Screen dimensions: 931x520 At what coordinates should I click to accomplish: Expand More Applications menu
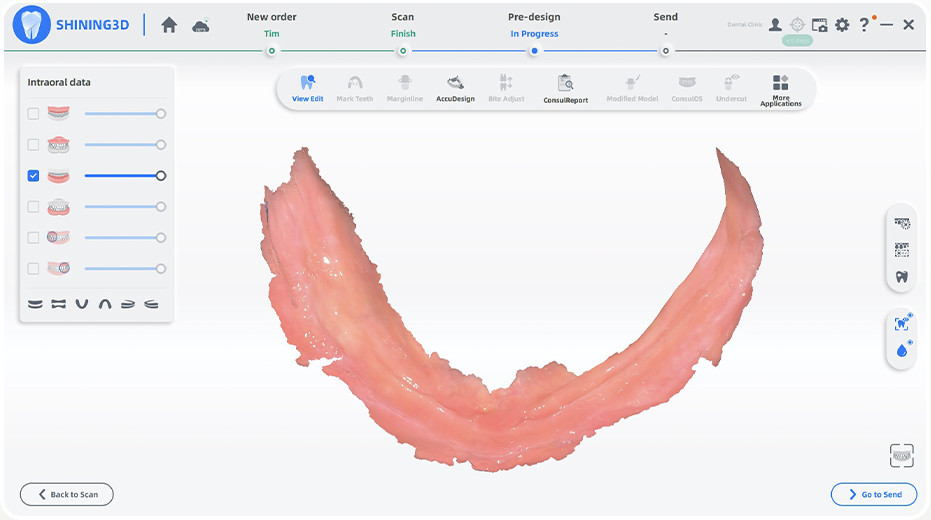tap(780, 90)
